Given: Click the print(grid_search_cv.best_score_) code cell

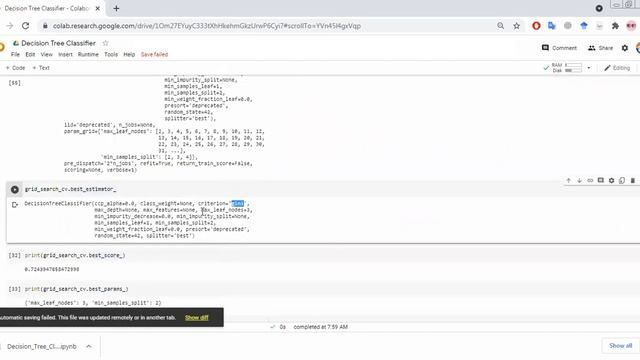Looking at the screenshot, I should (75, 256).
